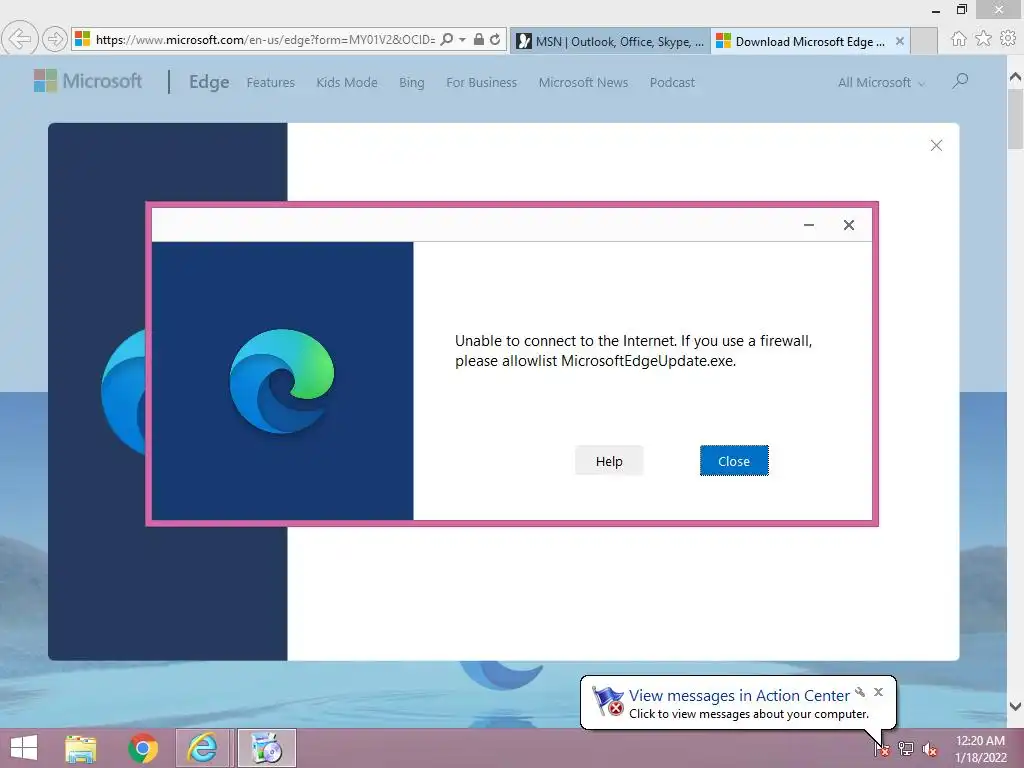Close the Action Center notification balloon
Screen dimensions: 1024x768
click(x=878, y=692)
